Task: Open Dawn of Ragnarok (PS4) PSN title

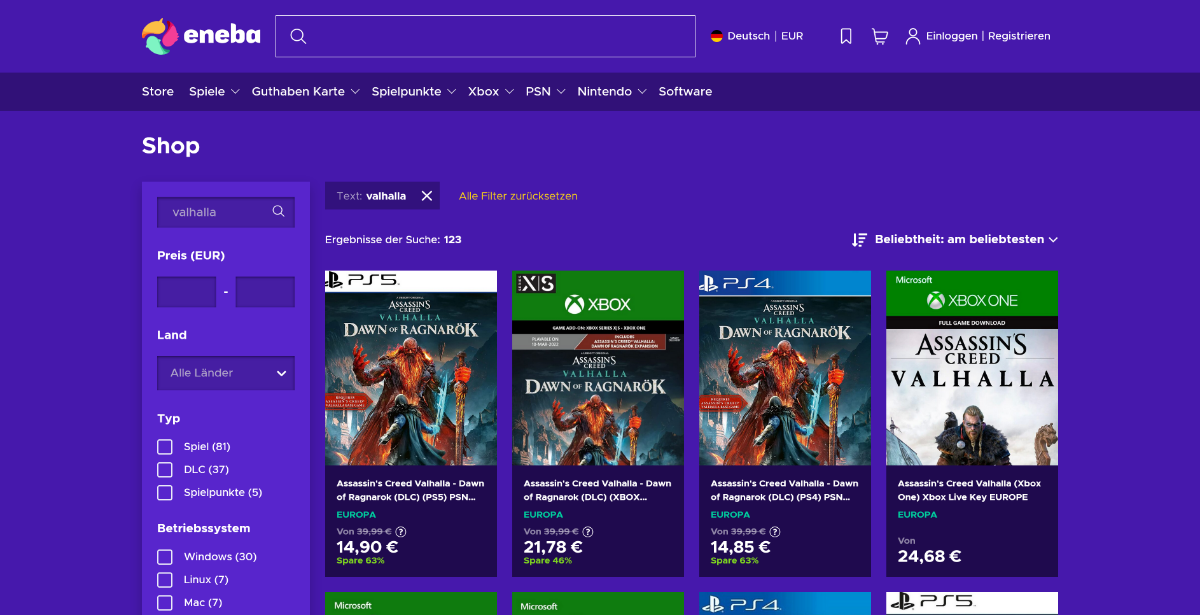Action: click(x=784, y=490)
